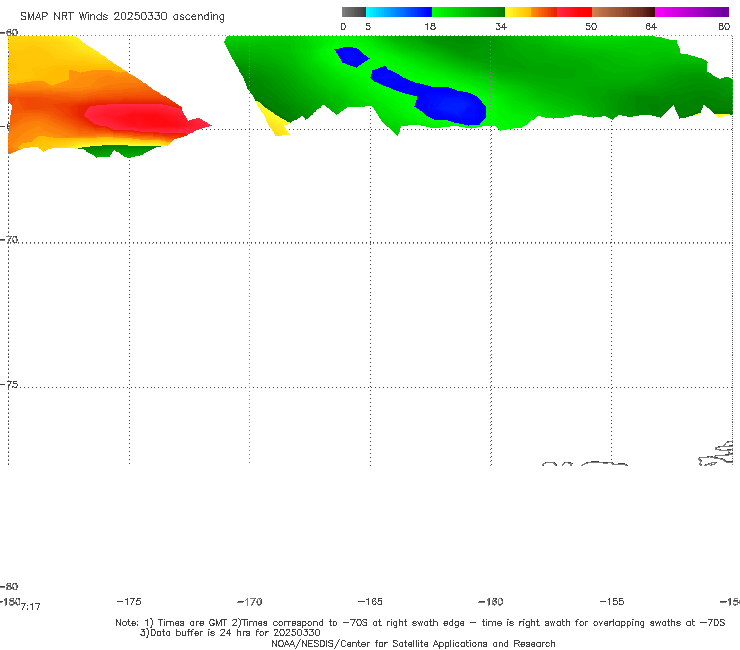This screenshot has width=740, height=650.
Task: Click the color bar label '64'
Action: 651,27
